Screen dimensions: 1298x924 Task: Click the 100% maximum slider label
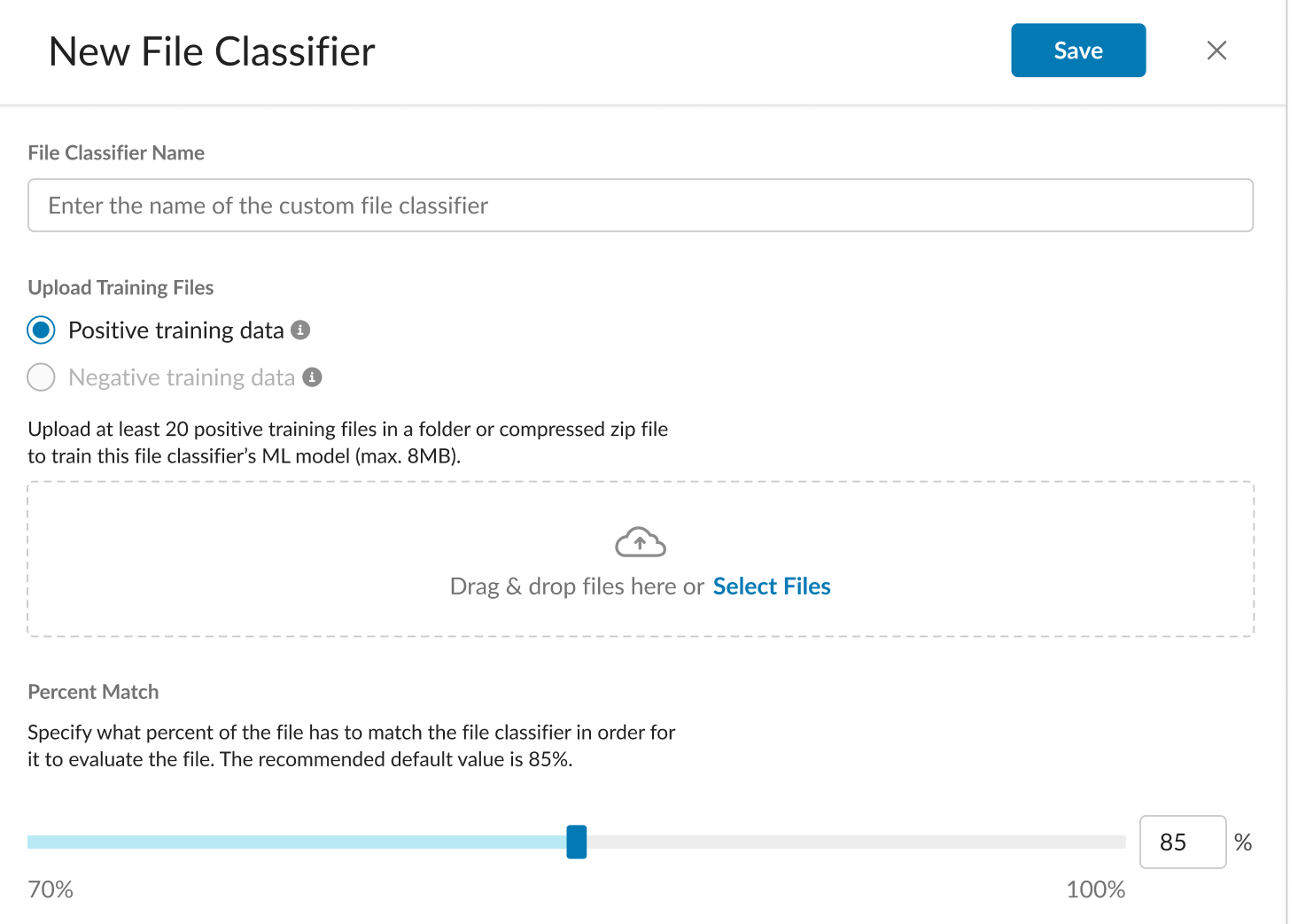1095,889
